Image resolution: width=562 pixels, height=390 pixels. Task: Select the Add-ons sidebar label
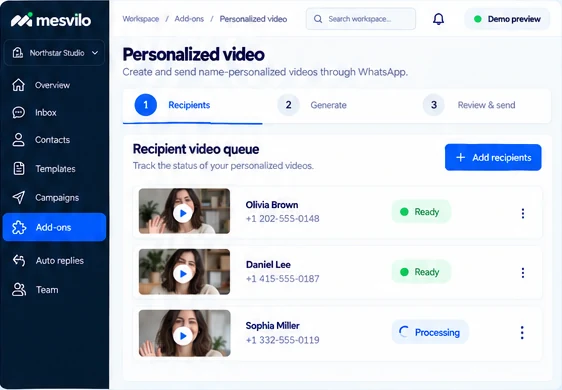(x=53, y=227)
